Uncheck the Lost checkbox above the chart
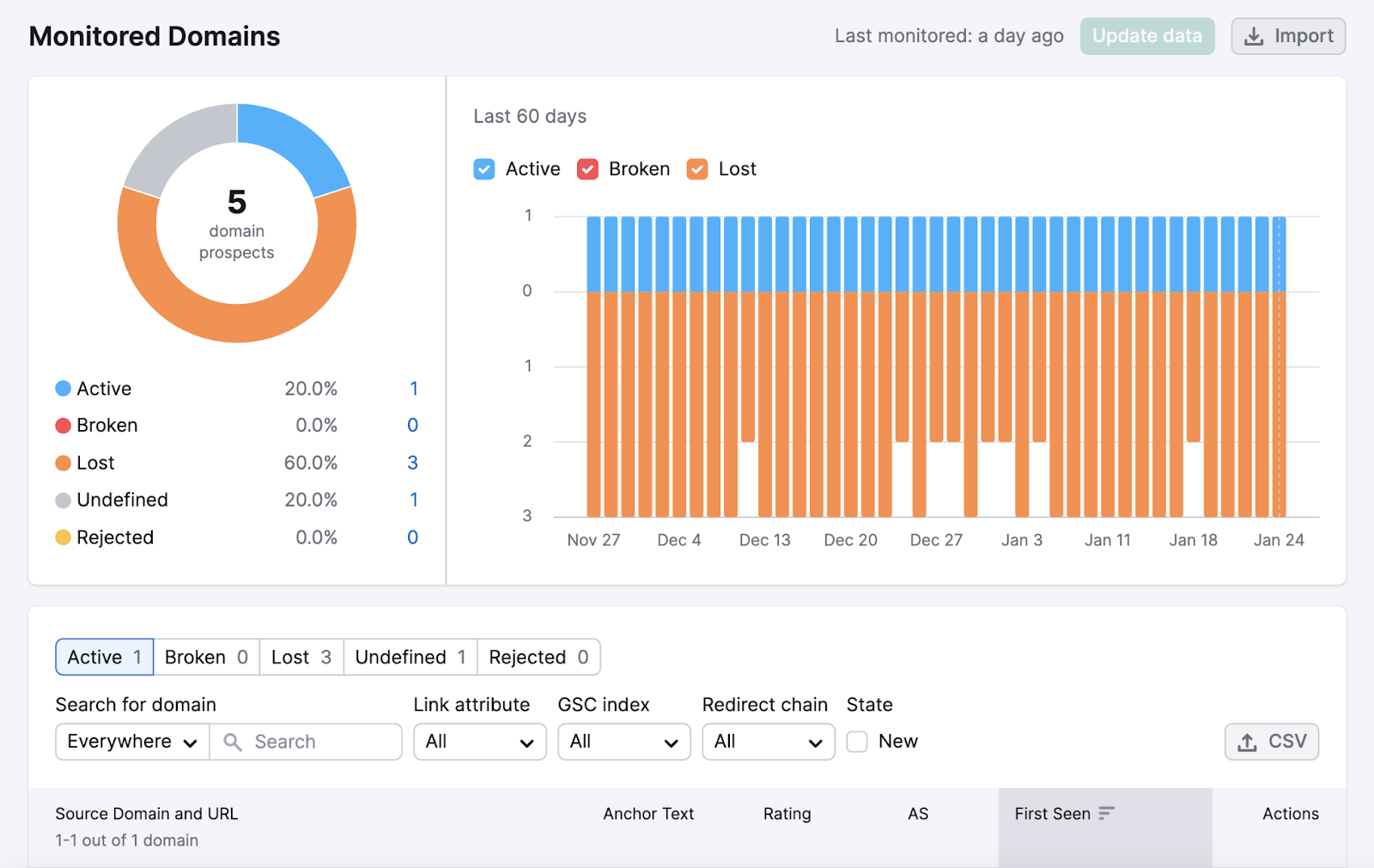 tap(696, 168)
